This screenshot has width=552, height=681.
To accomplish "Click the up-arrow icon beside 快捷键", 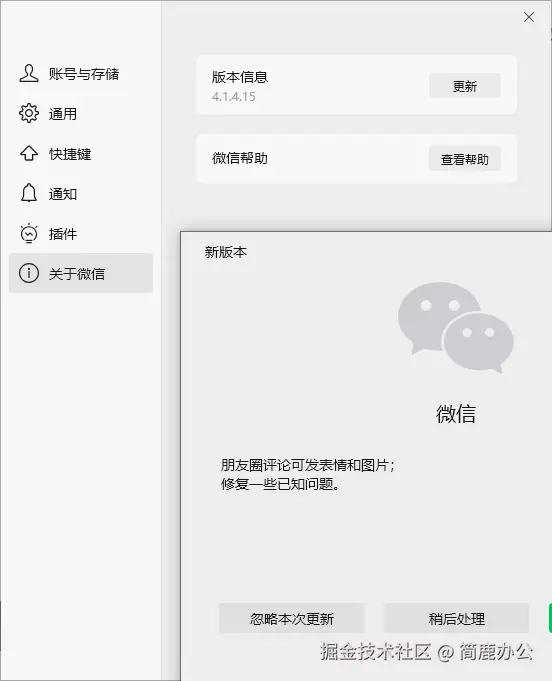I will tap(29, 153).
